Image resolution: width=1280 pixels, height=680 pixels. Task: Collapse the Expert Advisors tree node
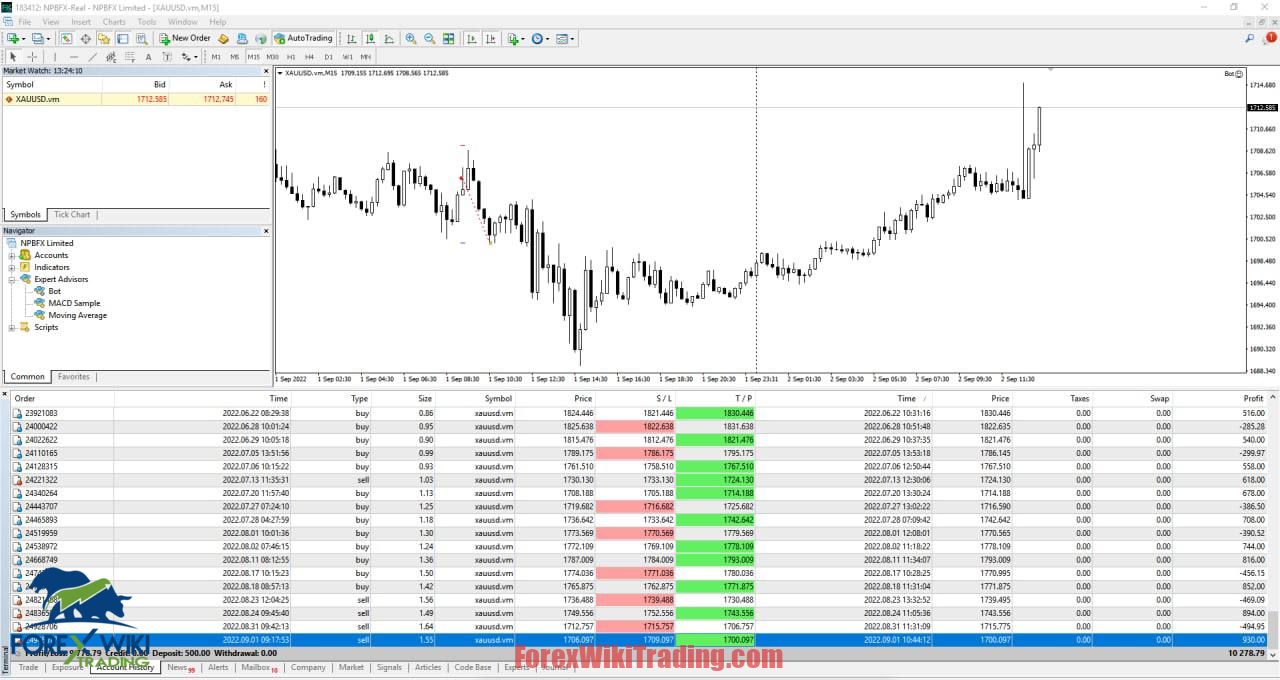[12, 279]
